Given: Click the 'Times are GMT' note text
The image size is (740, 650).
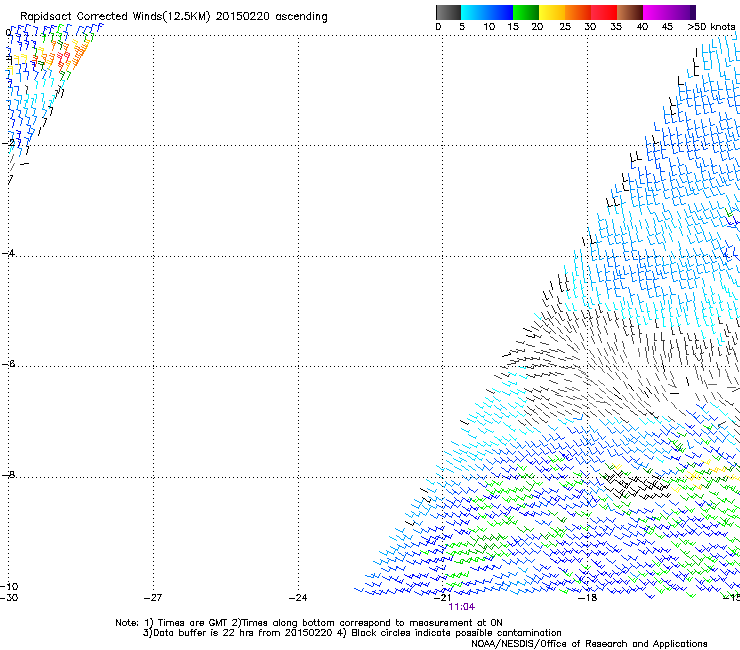Looking at the screenshot, I should [193, 623].
